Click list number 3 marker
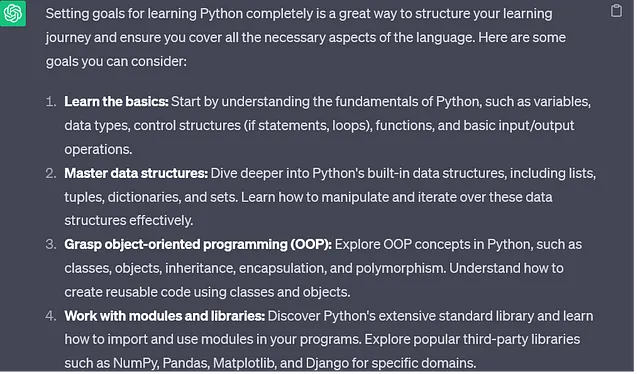This screenshot has width=640, height=374. [x=51, y=244]
